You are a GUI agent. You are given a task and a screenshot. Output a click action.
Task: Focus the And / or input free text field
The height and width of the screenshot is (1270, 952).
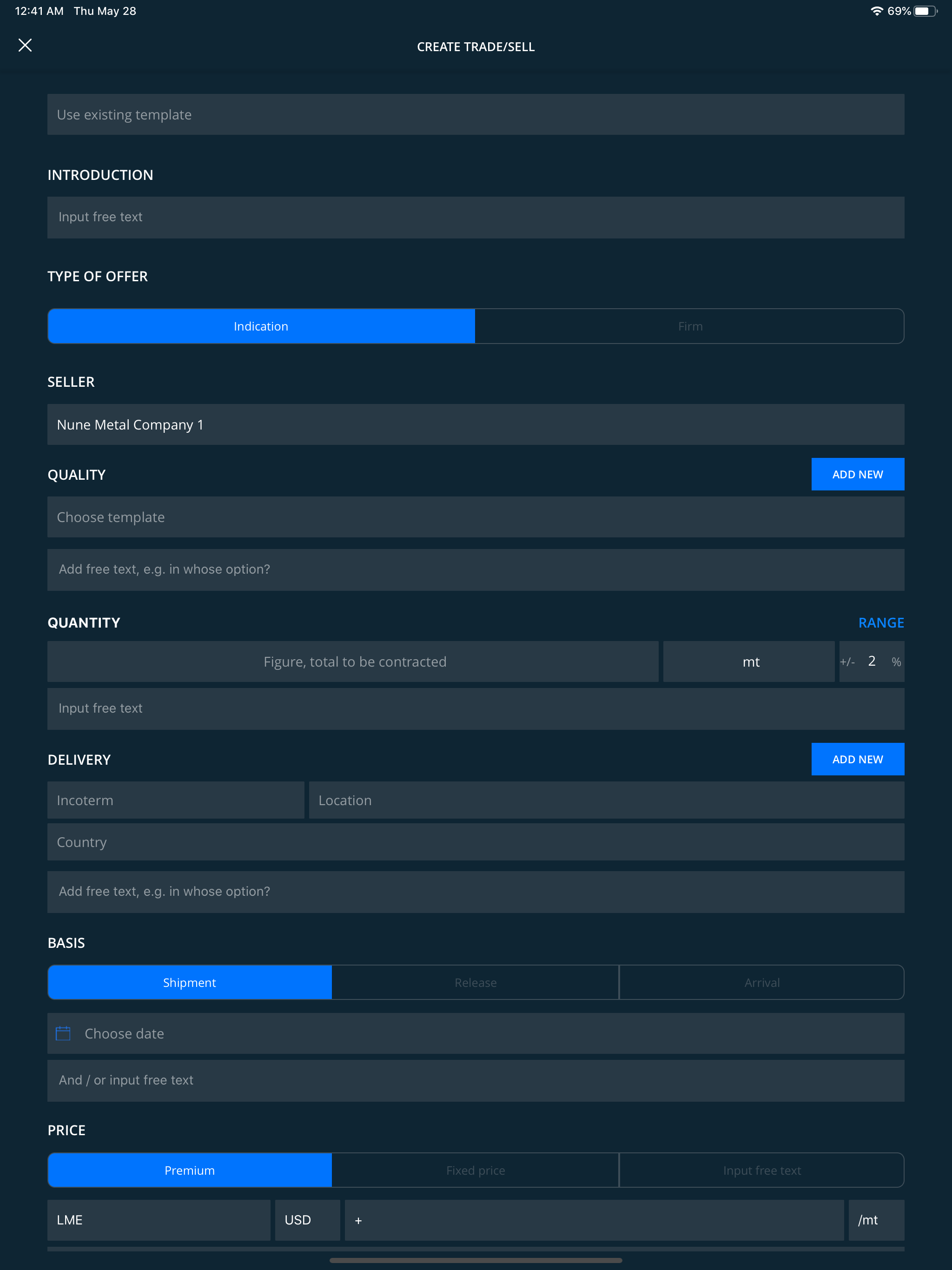tap(476, 1080)
